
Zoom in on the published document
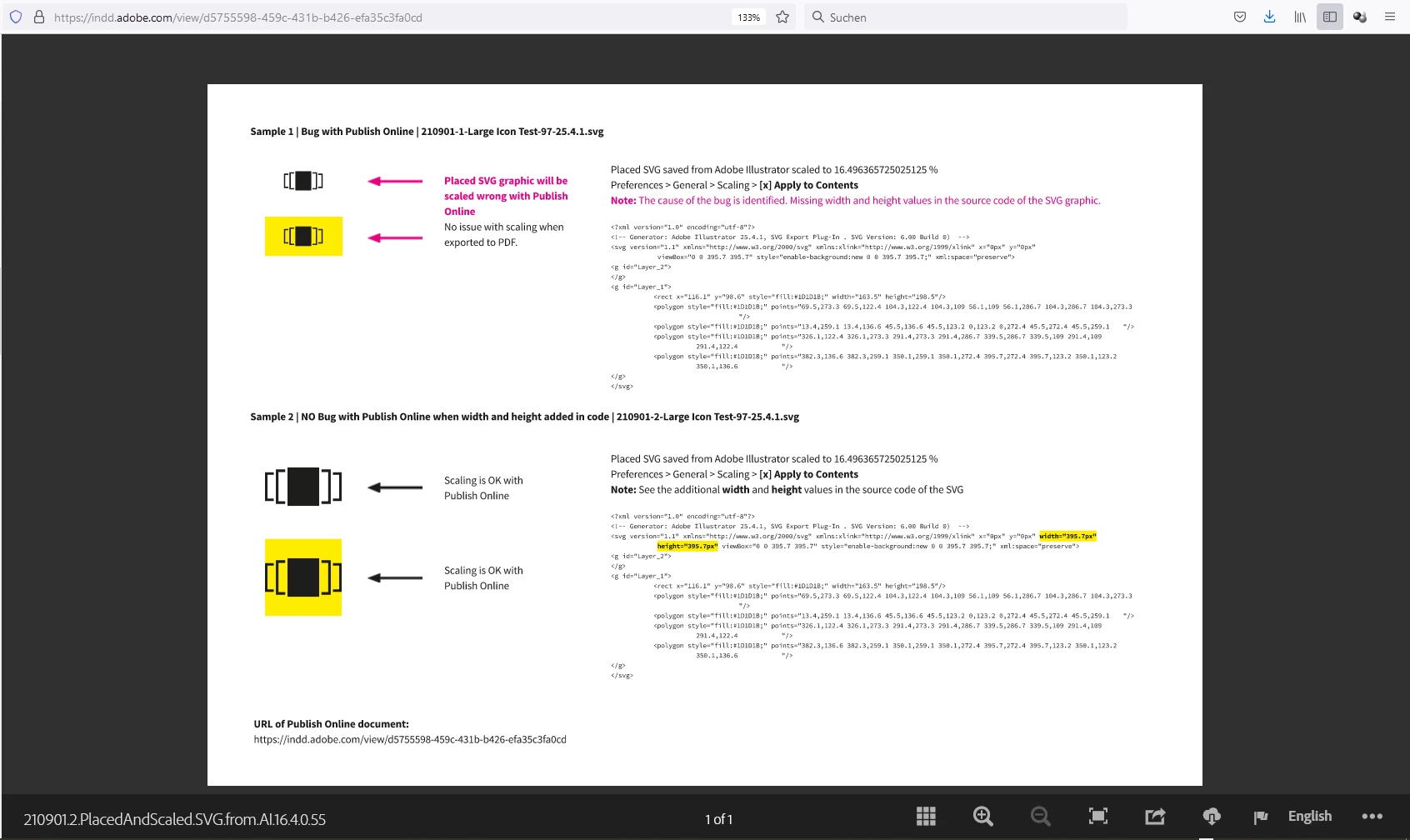point(983,817)
